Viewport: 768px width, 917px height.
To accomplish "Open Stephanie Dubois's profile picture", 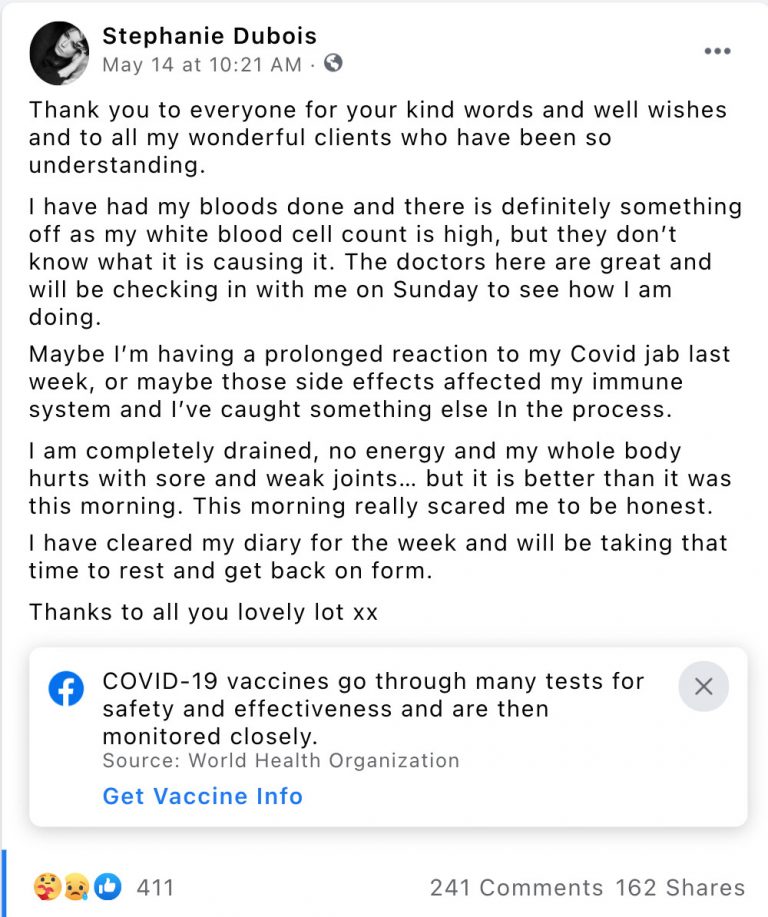I will click(x=60, y=53).
